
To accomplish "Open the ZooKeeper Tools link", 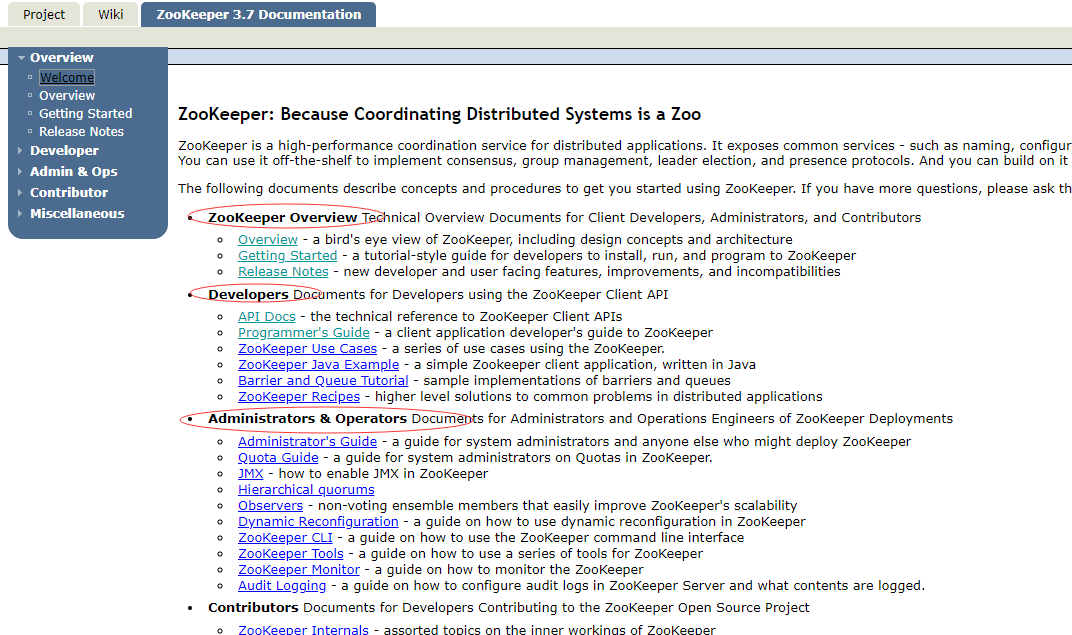I will 291,554.
